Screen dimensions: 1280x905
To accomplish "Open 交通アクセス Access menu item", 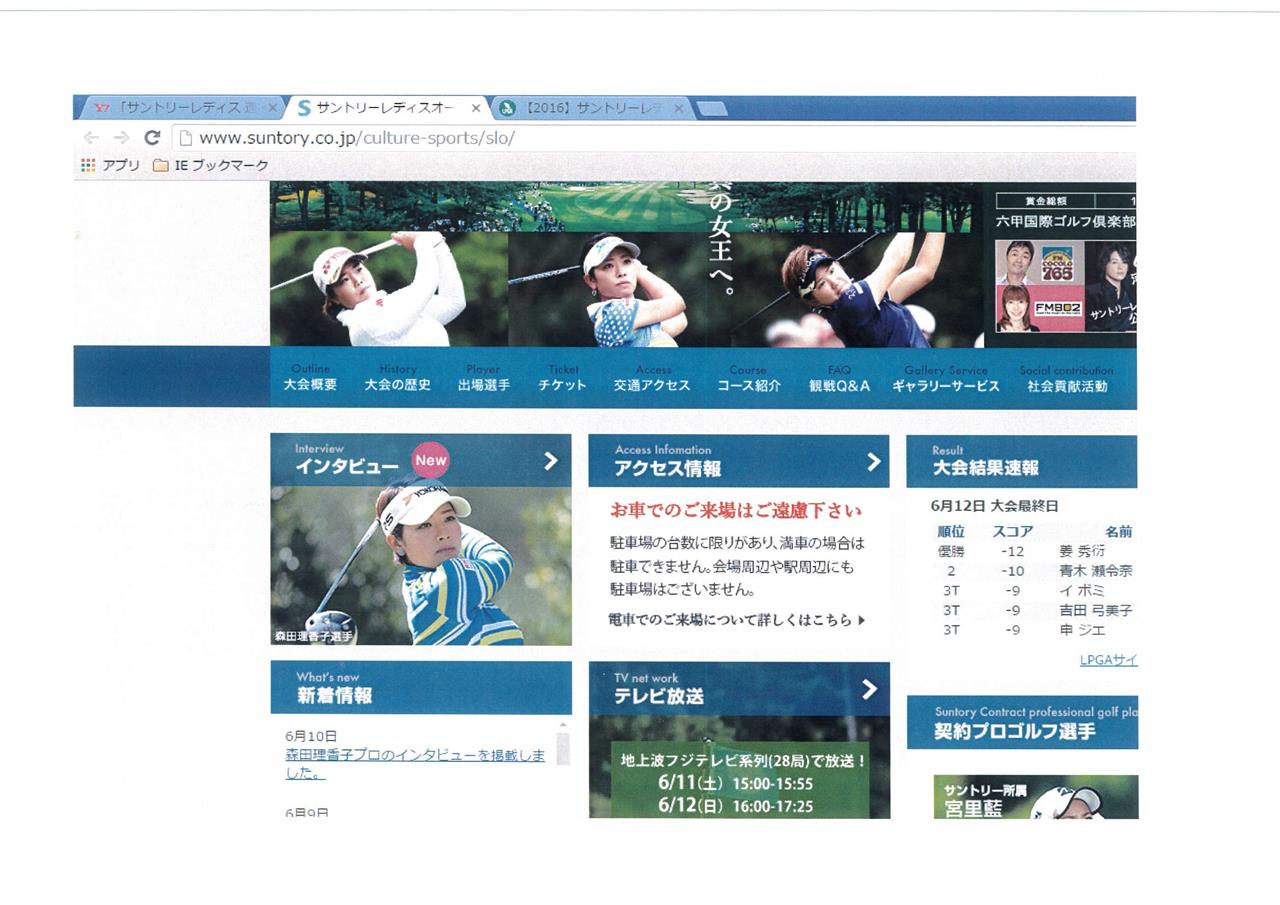I will (x=652, y=378).
